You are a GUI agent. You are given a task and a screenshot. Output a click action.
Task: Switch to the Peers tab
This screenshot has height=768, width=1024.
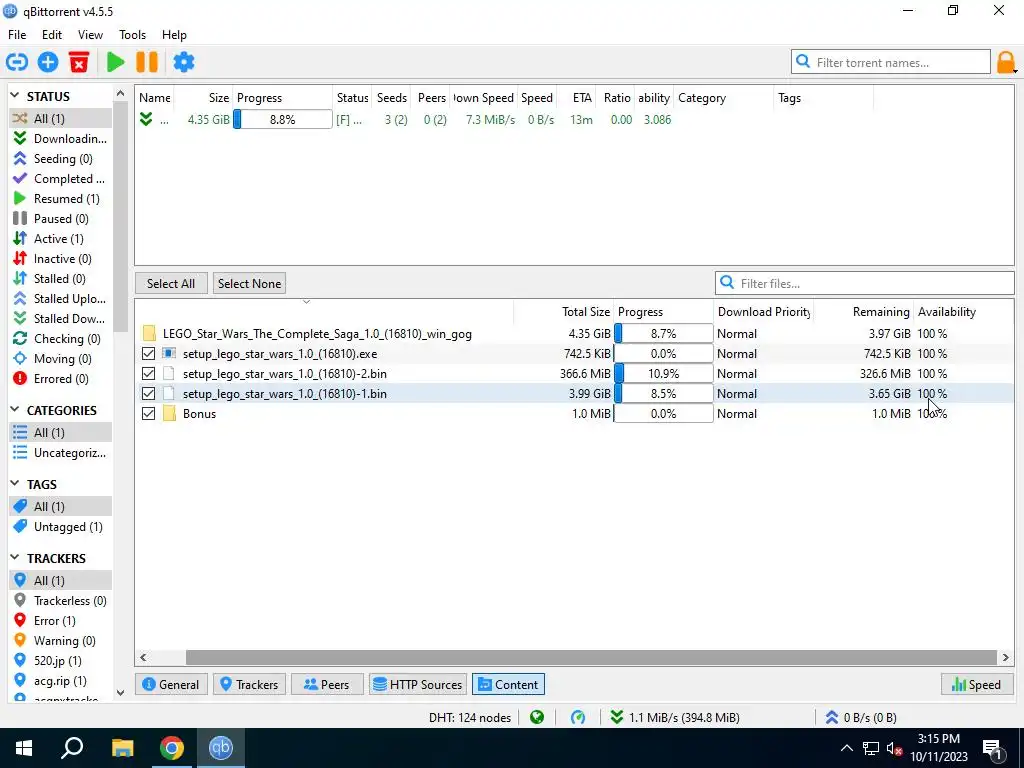327,684
